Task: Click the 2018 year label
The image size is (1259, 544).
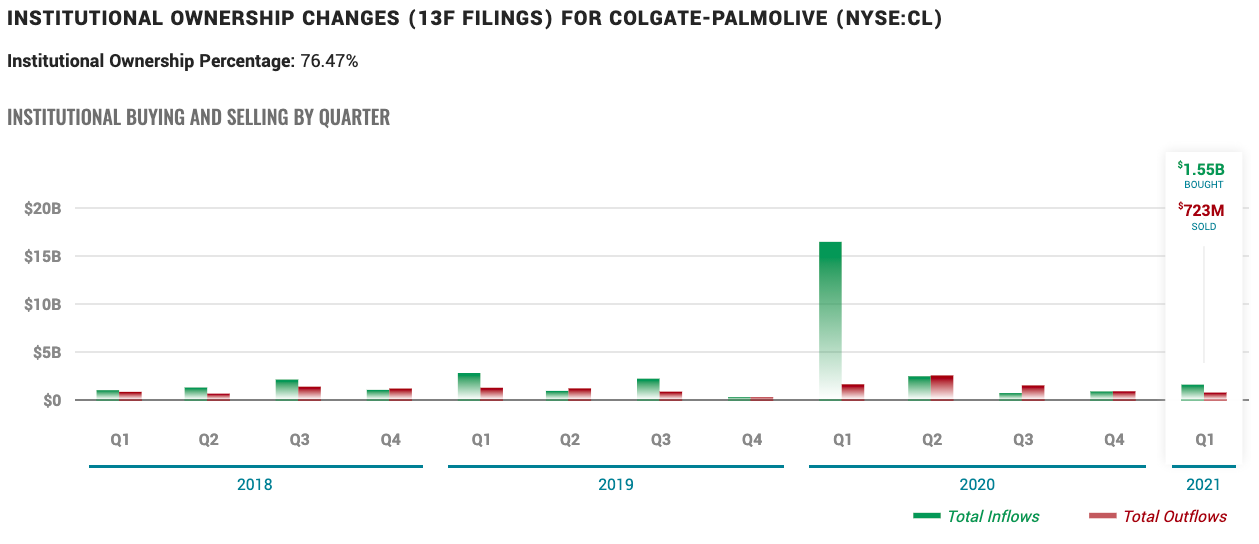Action: [x=255, y=485]
